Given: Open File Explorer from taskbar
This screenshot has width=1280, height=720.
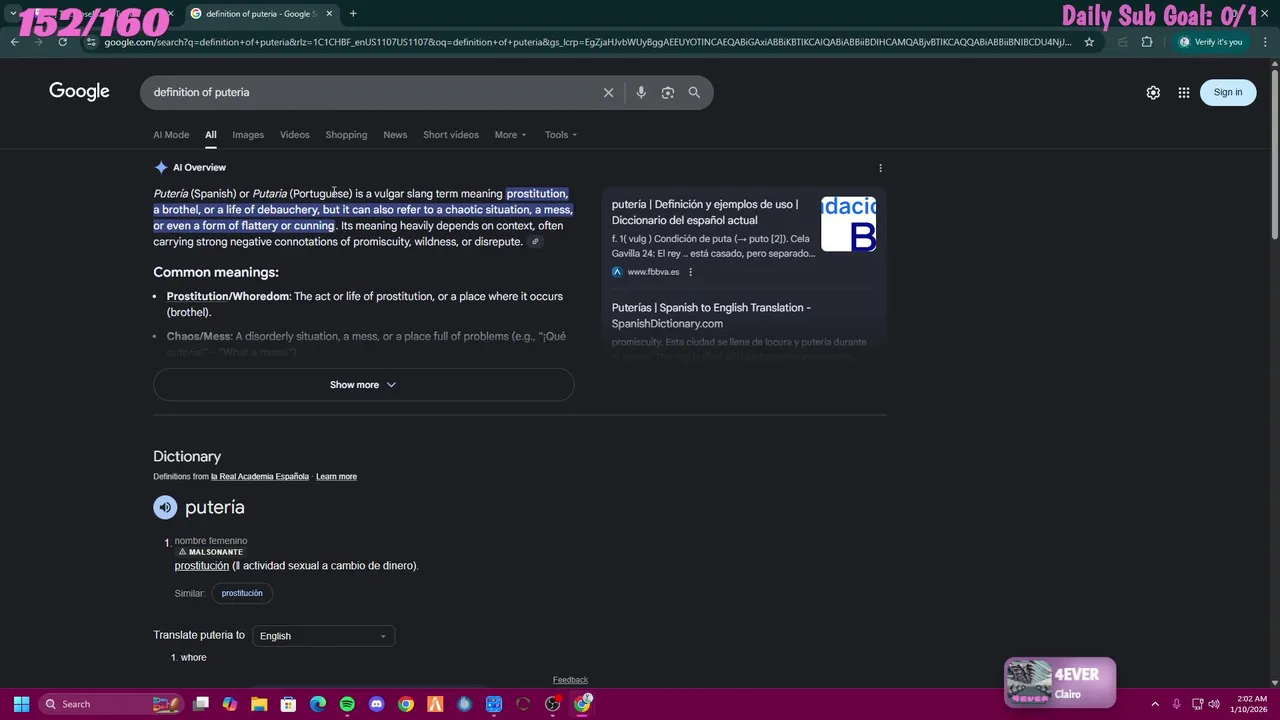Looking at the screenshot, I should (259, 704).
